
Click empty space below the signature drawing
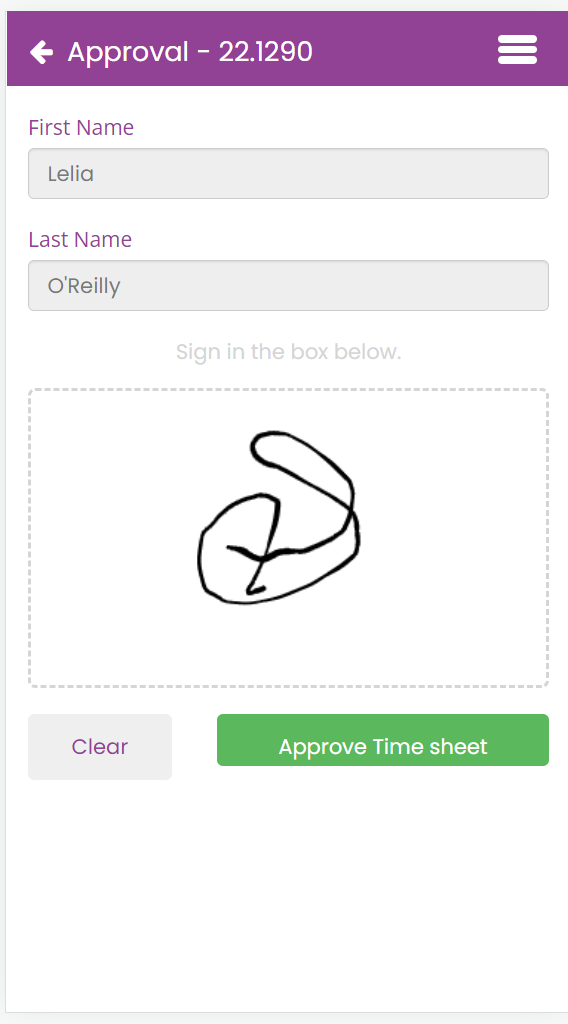point(288,647)
